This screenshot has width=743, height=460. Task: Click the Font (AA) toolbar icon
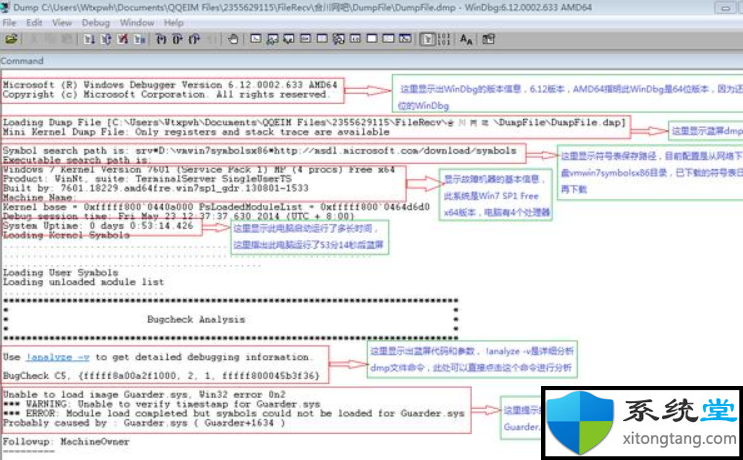point(466,39)
